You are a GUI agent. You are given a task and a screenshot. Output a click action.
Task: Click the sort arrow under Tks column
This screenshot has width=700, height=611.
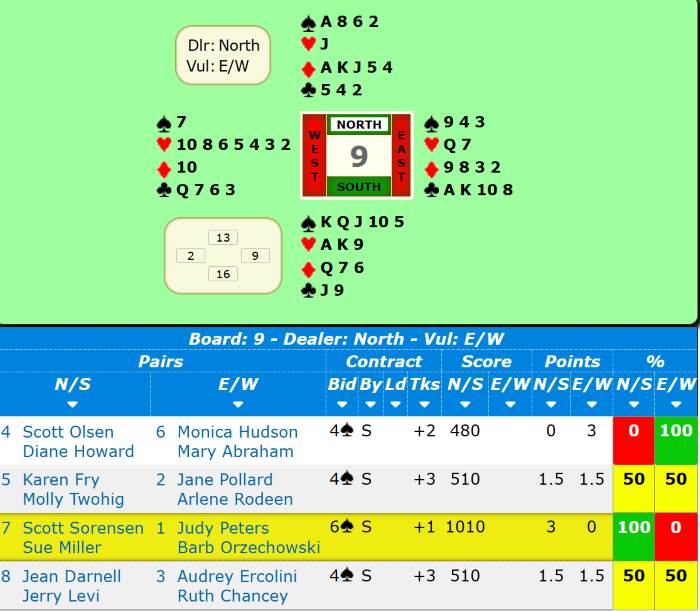[418, 405]
